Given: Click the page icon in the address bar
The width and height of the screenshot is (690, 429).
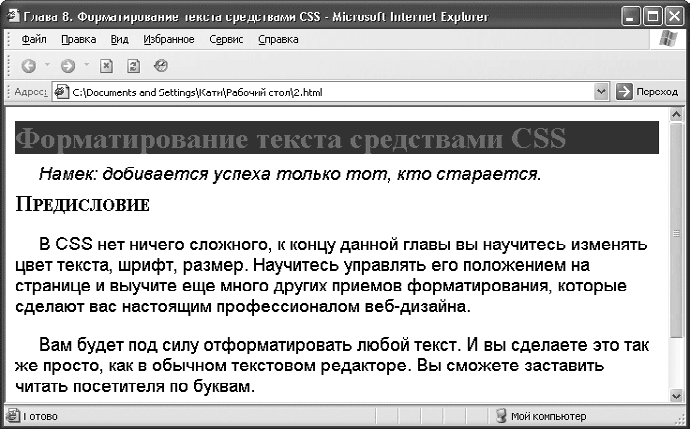Looking at the screenshot, I should tap(62, 92).
